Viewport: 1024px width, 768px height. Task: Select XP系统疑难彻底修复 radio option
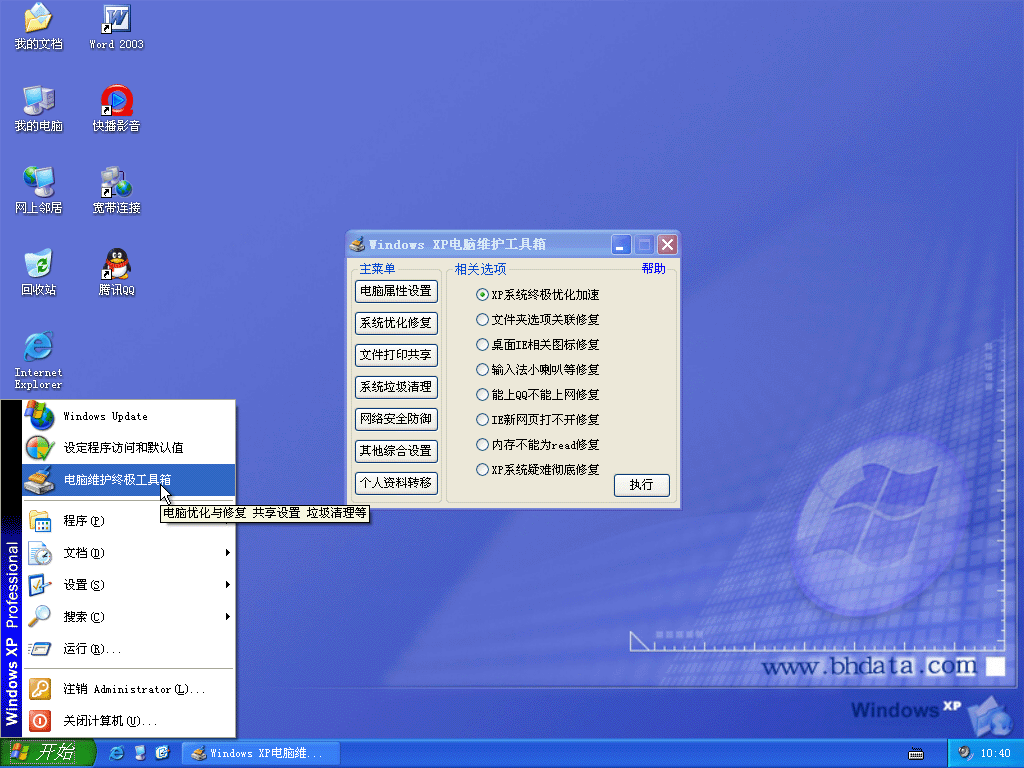pyautogui.click(x=537, y=470)
